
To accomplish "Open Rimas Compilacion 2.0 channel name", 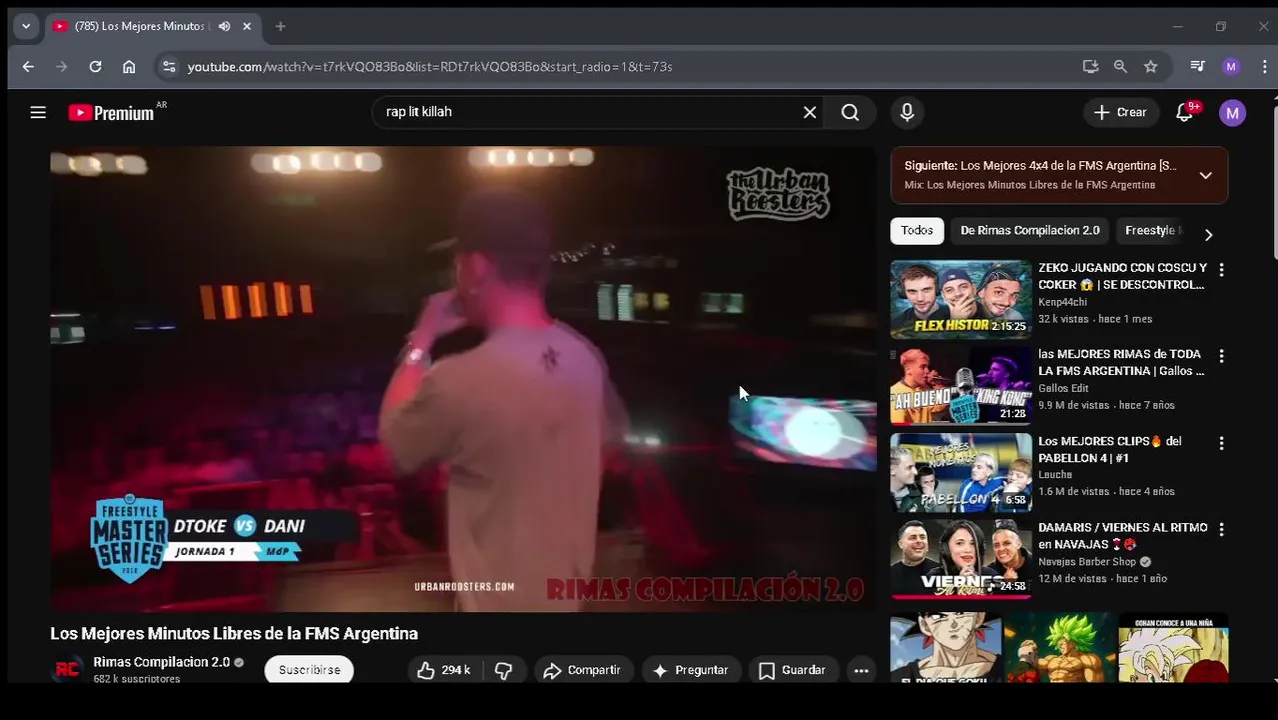I will tap(162, 662).
